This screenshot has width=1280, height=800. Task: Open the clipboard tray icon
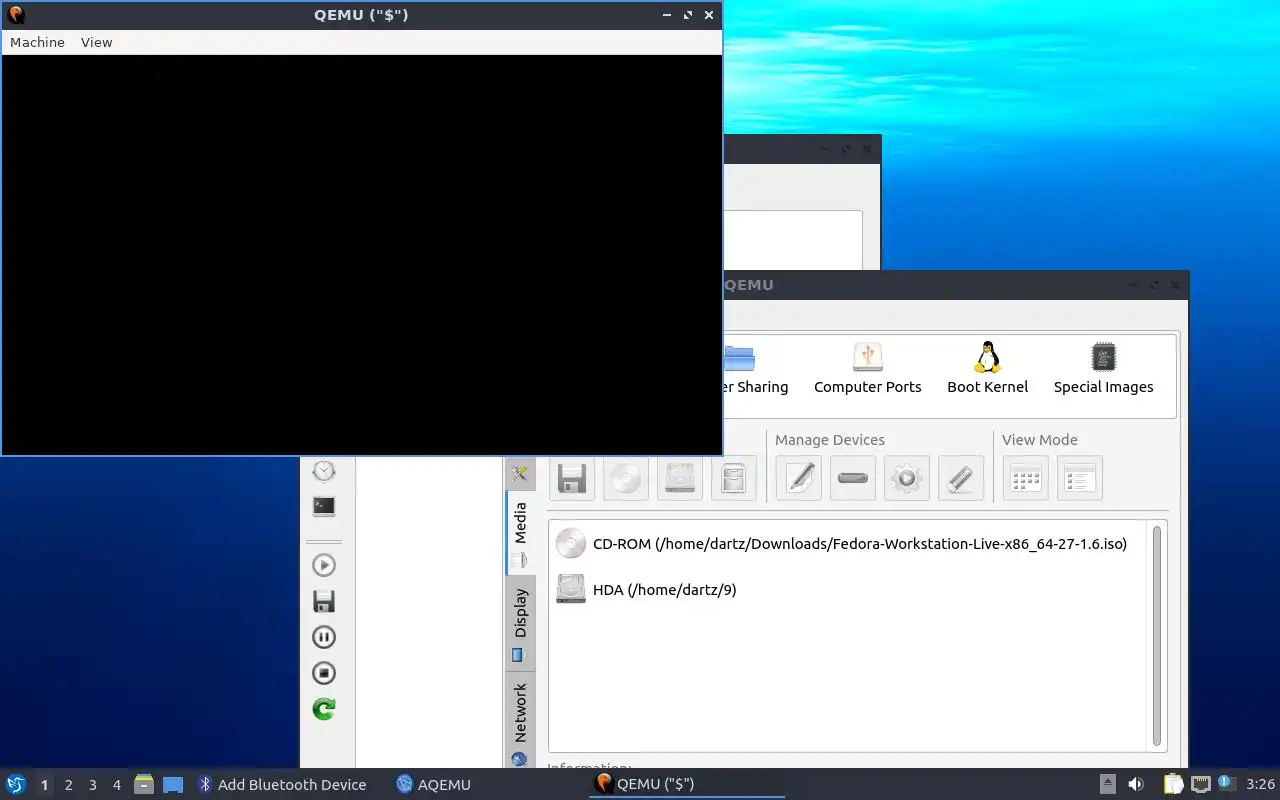[1173, 784]
